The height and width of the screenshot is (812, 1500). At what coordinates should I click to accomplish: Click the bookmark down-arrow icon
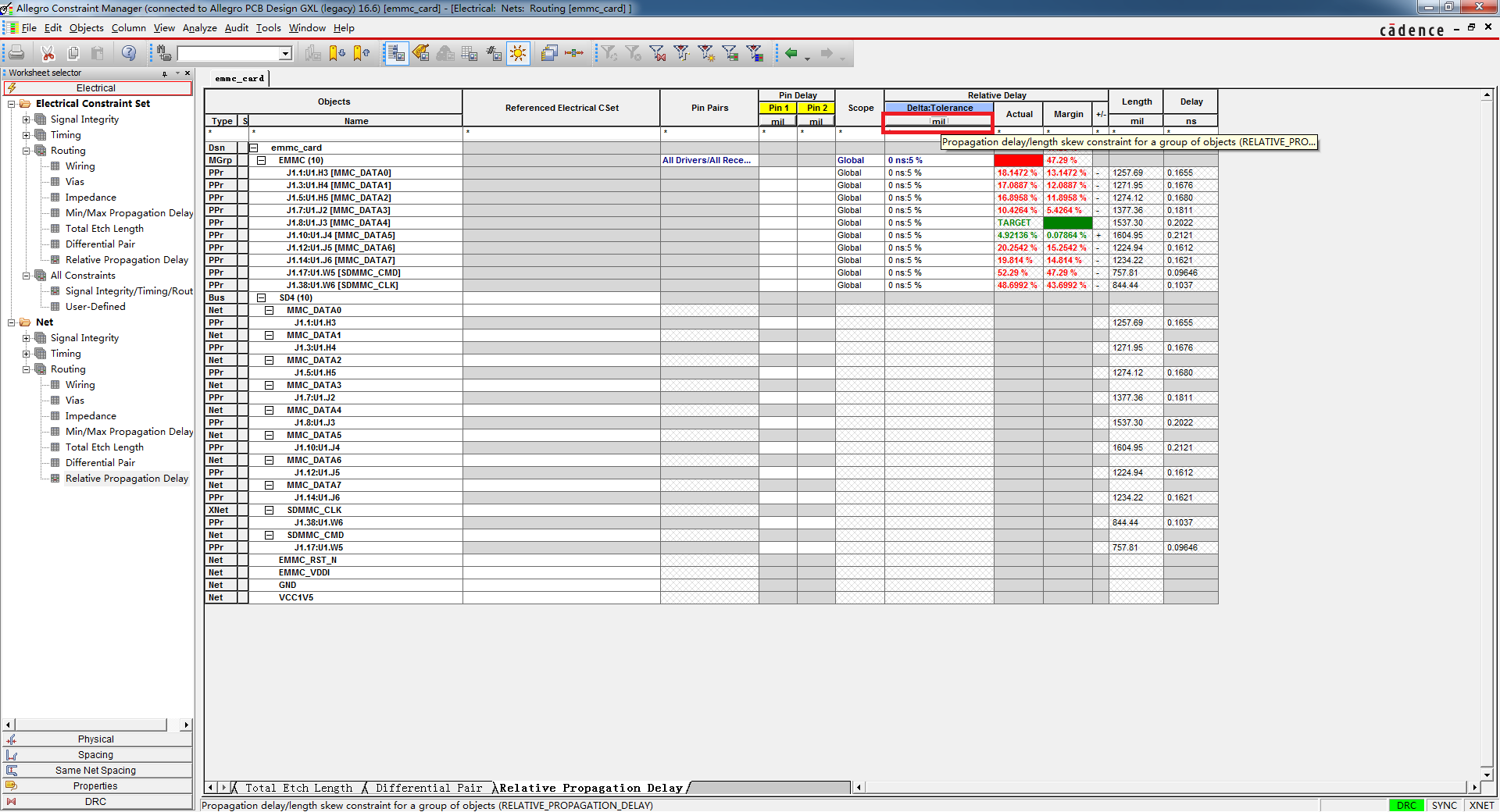point(337,53)
